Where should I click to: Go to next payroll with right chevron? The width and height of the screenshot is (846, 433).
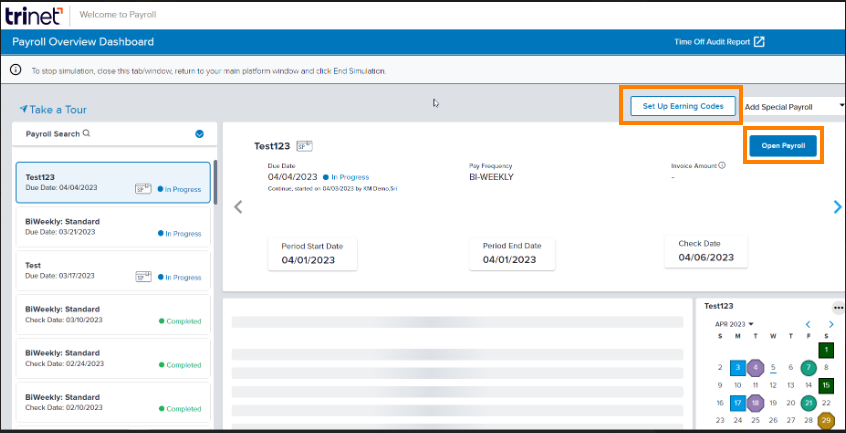(x=837, y=207)
